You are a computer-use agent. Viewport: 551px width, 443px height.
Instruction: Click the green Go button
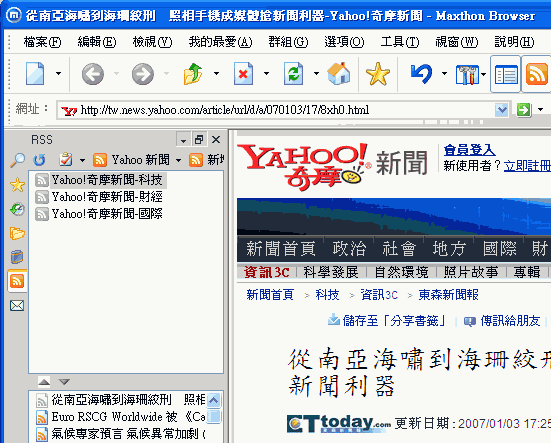tap(524, 110)
